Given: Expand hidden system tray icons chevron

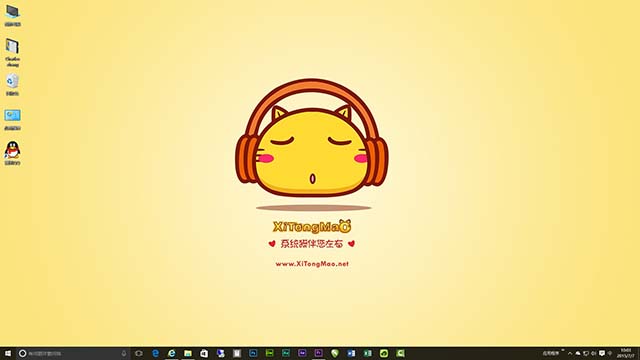Looking at the screenshot, I should [x=570, y=353].
